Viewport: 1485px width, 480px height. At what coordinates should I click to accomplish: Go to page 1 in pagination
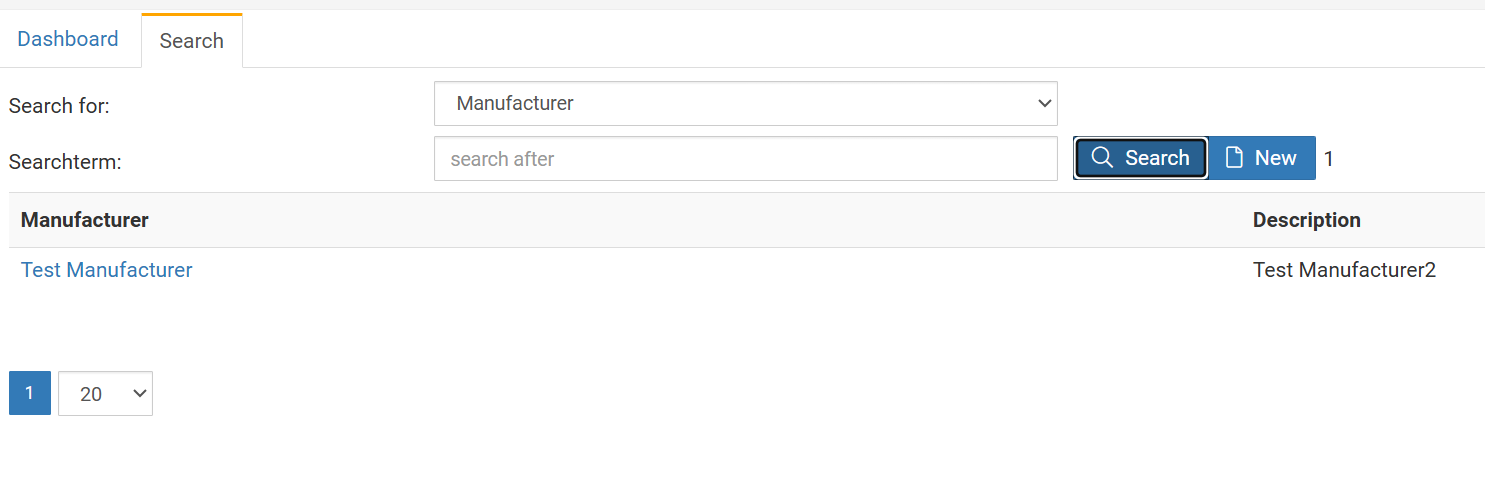click(30, 393)
